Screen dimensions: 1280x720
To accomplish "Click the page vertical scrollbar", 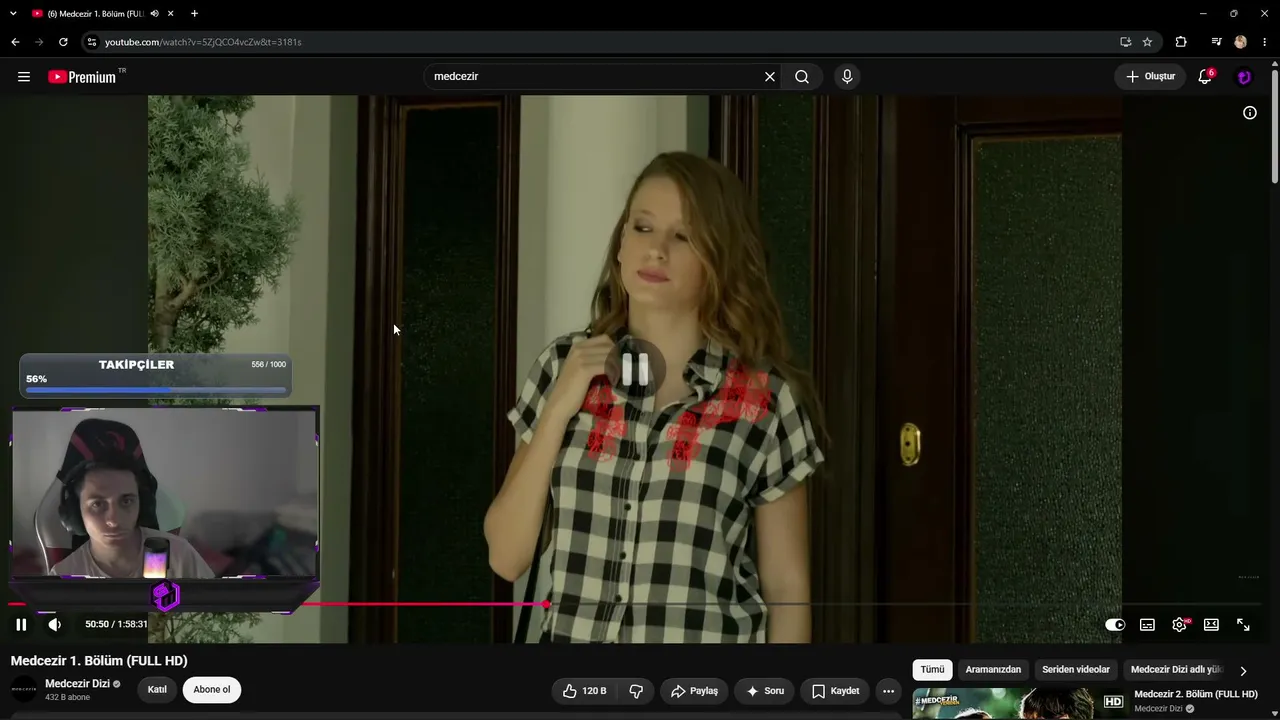I will coord(1275,125).
